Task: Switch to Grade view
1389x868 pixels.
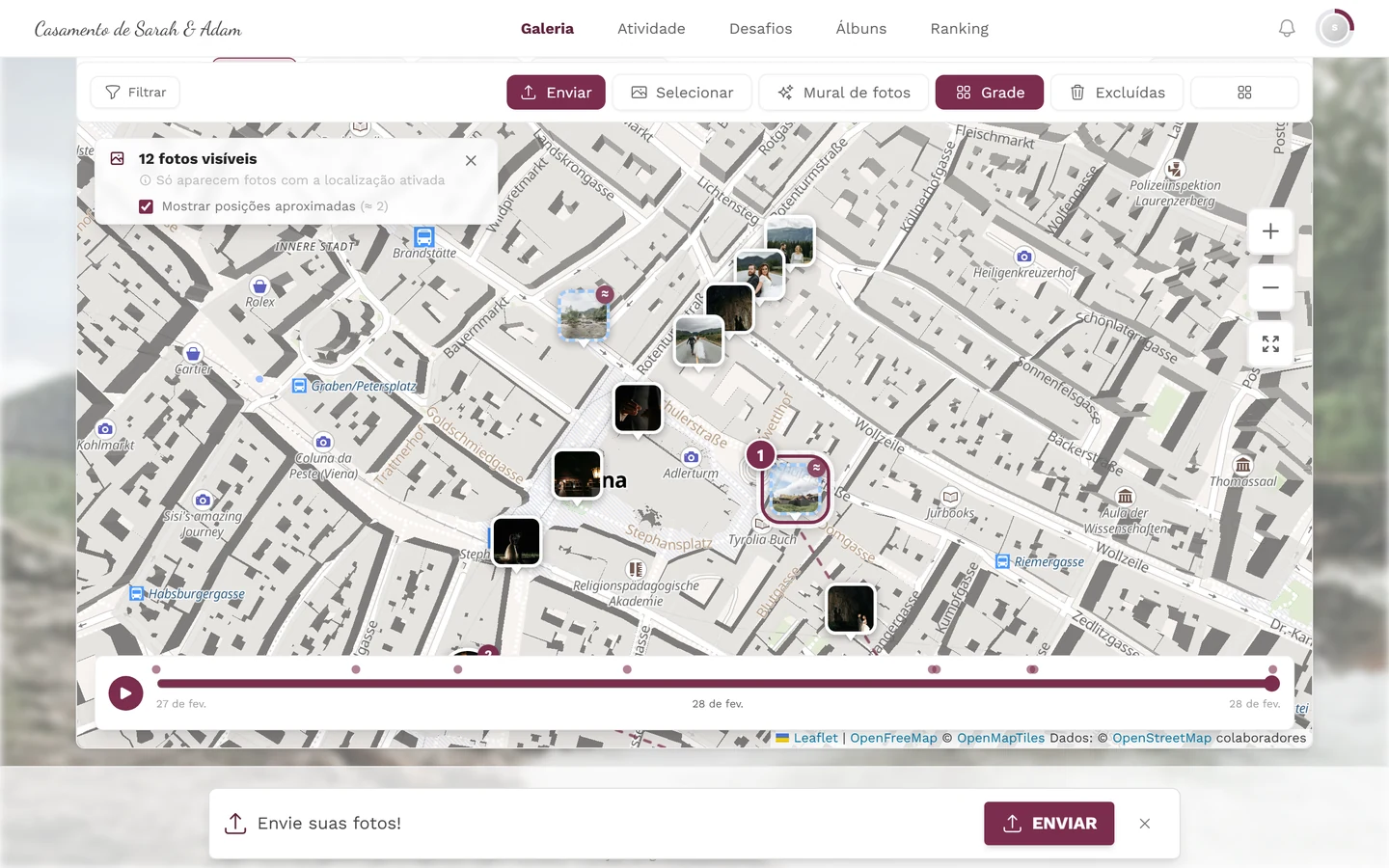Action: pyautogui.click(x=990, y=93)
